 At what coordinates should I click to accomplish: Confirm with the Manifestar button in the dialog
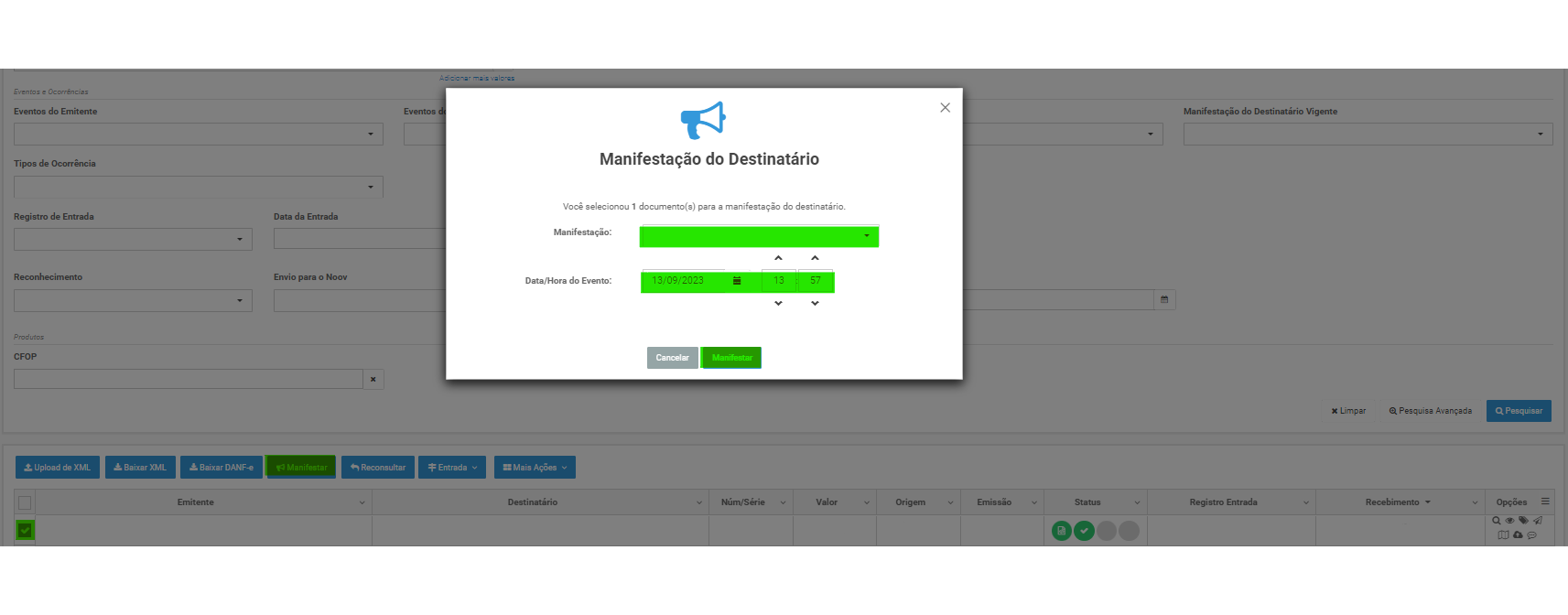(731, 358)
